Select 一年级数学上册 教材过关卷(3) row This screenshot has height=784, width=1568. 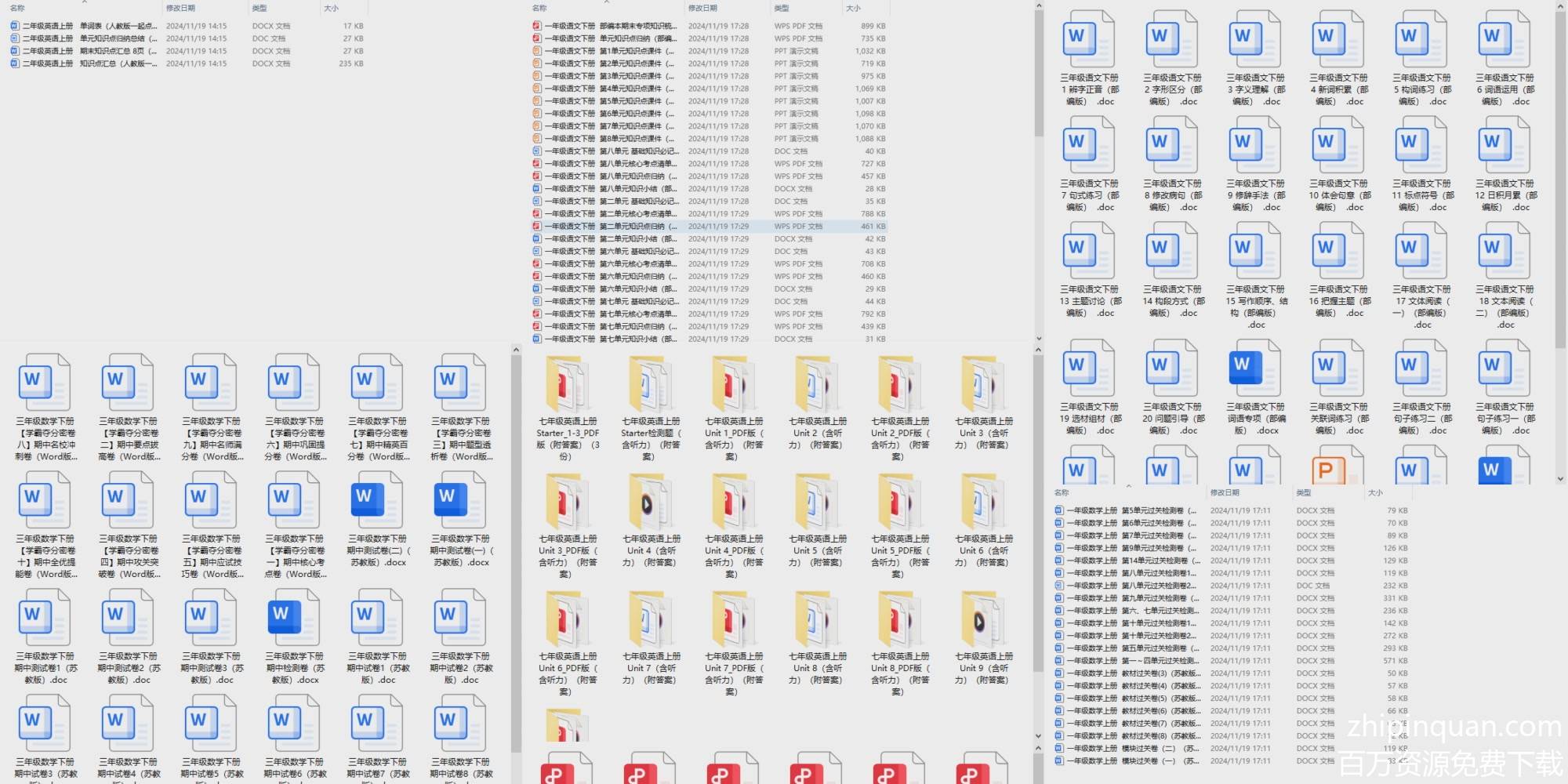click(x=1232, y=673)
